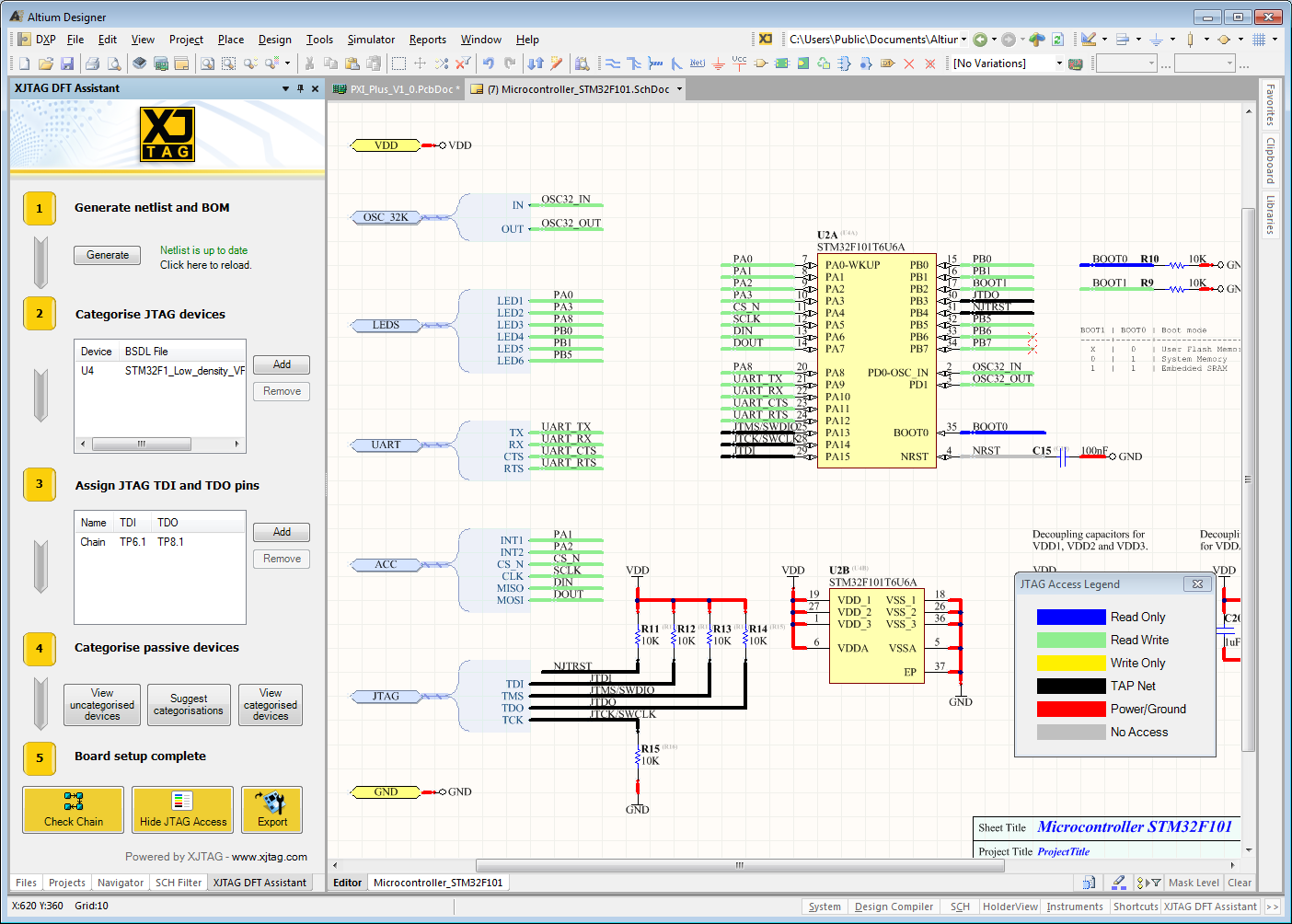Open the document path dropdown

(963, 39)
